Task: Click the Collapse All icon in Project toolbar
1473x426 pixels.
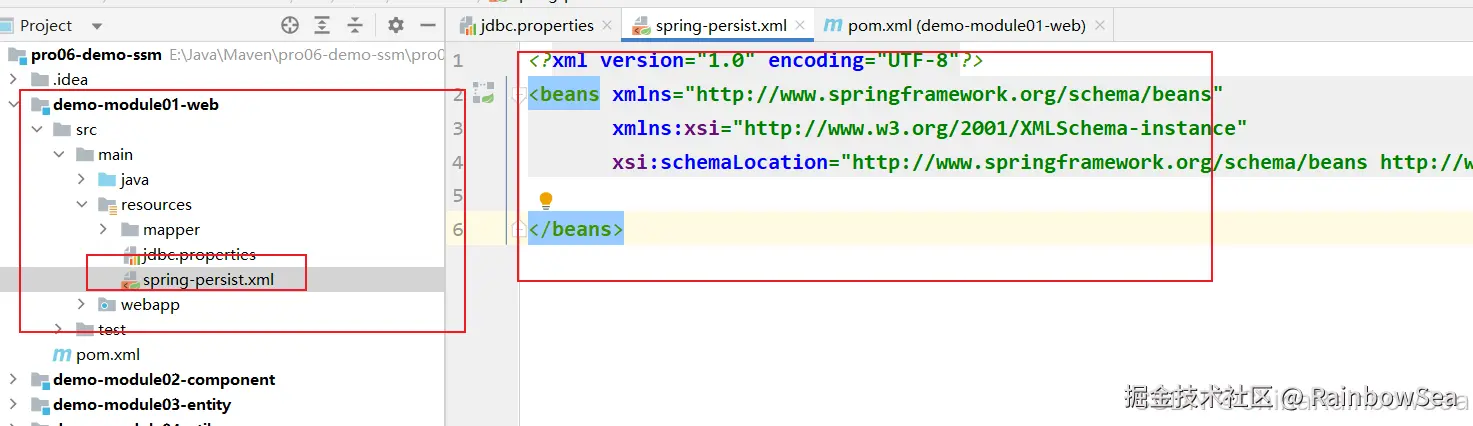Action: [355, 25]
